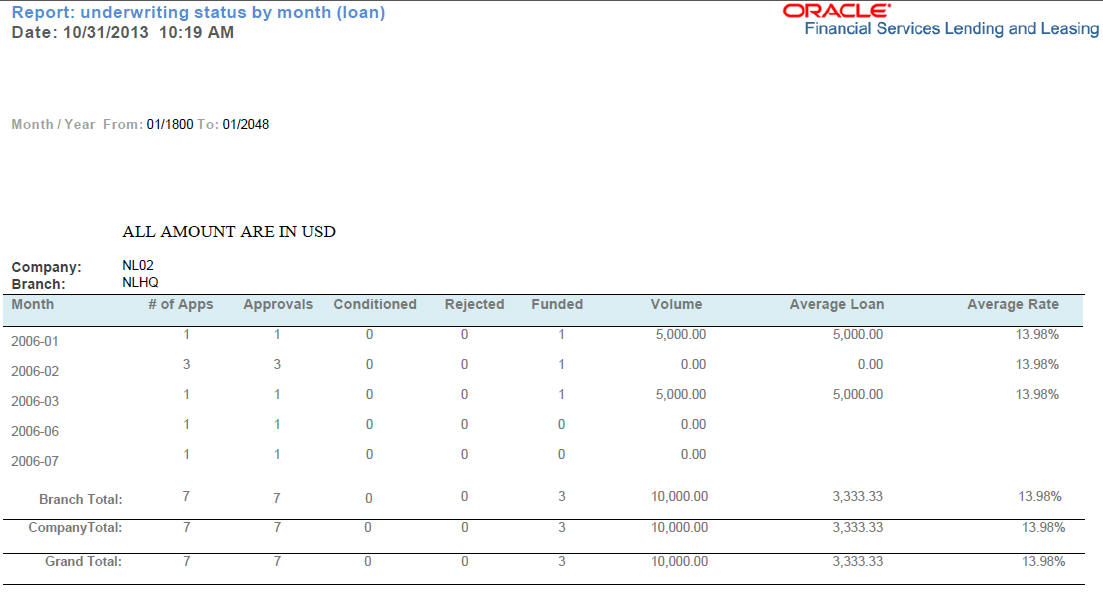Click the report title 'underwriting status by month (loan)'
Viewport: 1103px width, 613px height.
pyautogui.click(x=233, y=13)
